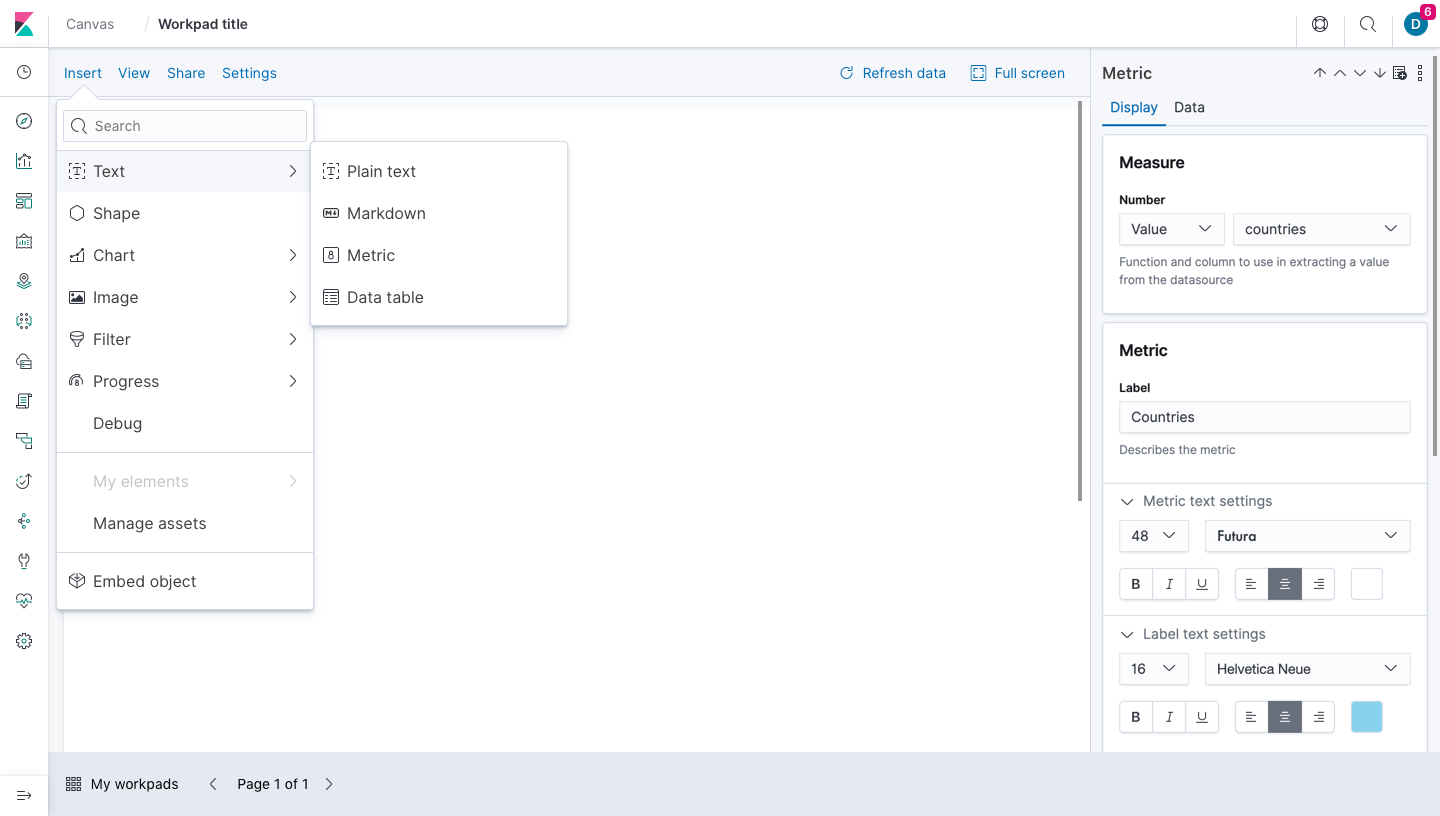Open Discover compass icon in sidebar

click(x=24, y=121)
